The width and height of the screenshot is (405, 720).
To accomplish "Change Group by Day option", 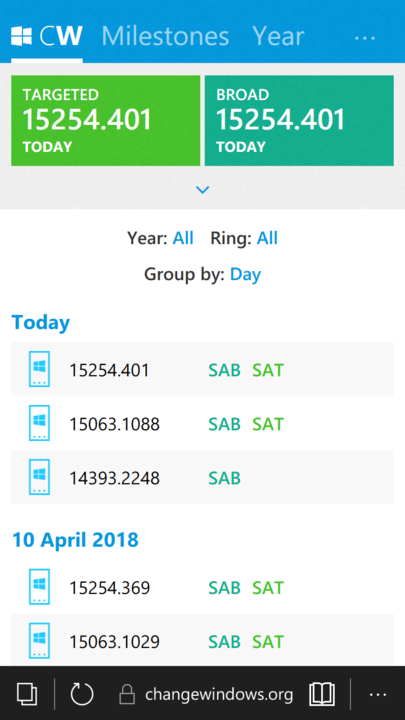I will pyautogui.click(x=245, y=274).
